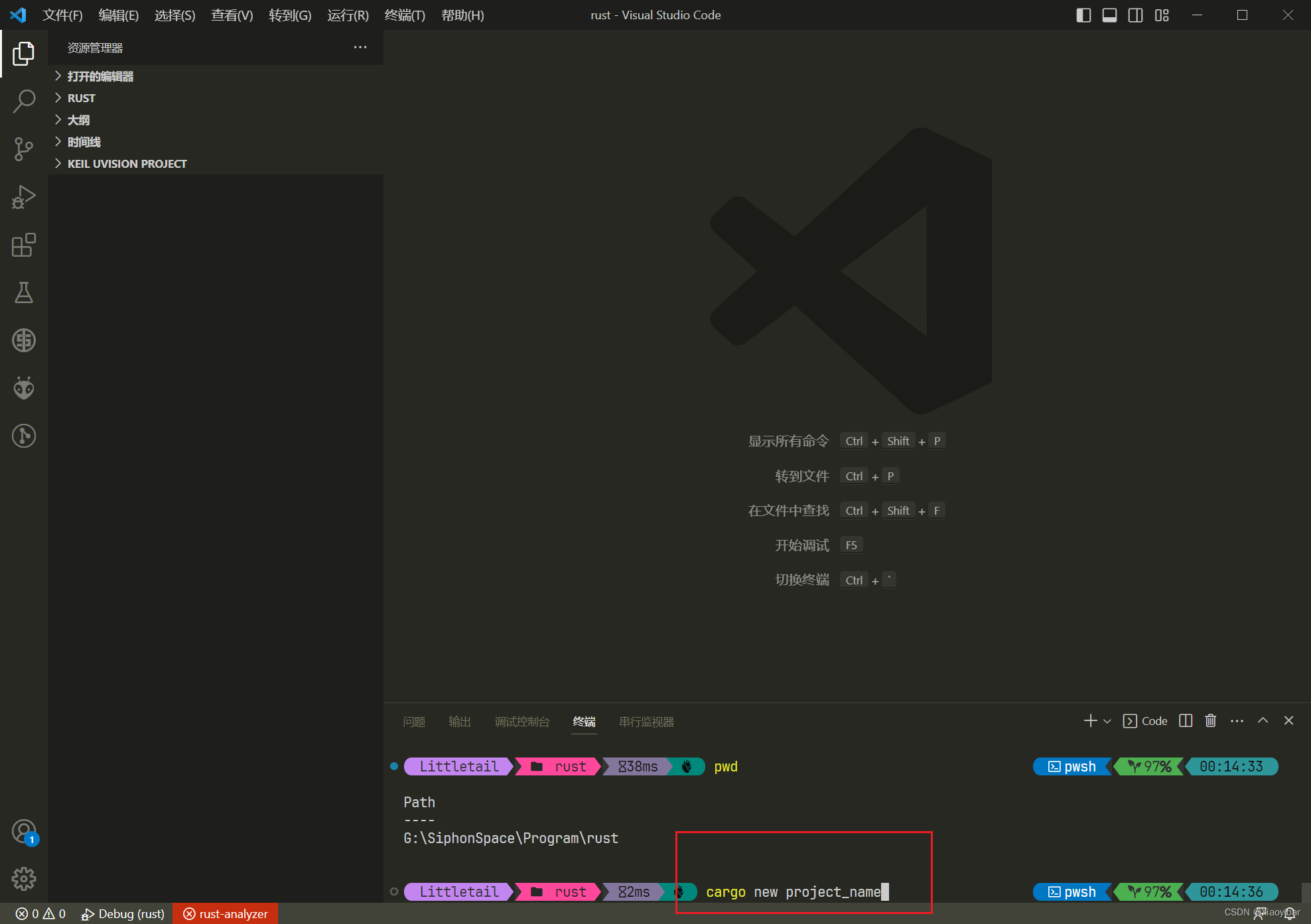The height and width of the screenshot is (924, 1311).
Task: Open Explorer more actions ellipsis
Action: coord(360,47)
